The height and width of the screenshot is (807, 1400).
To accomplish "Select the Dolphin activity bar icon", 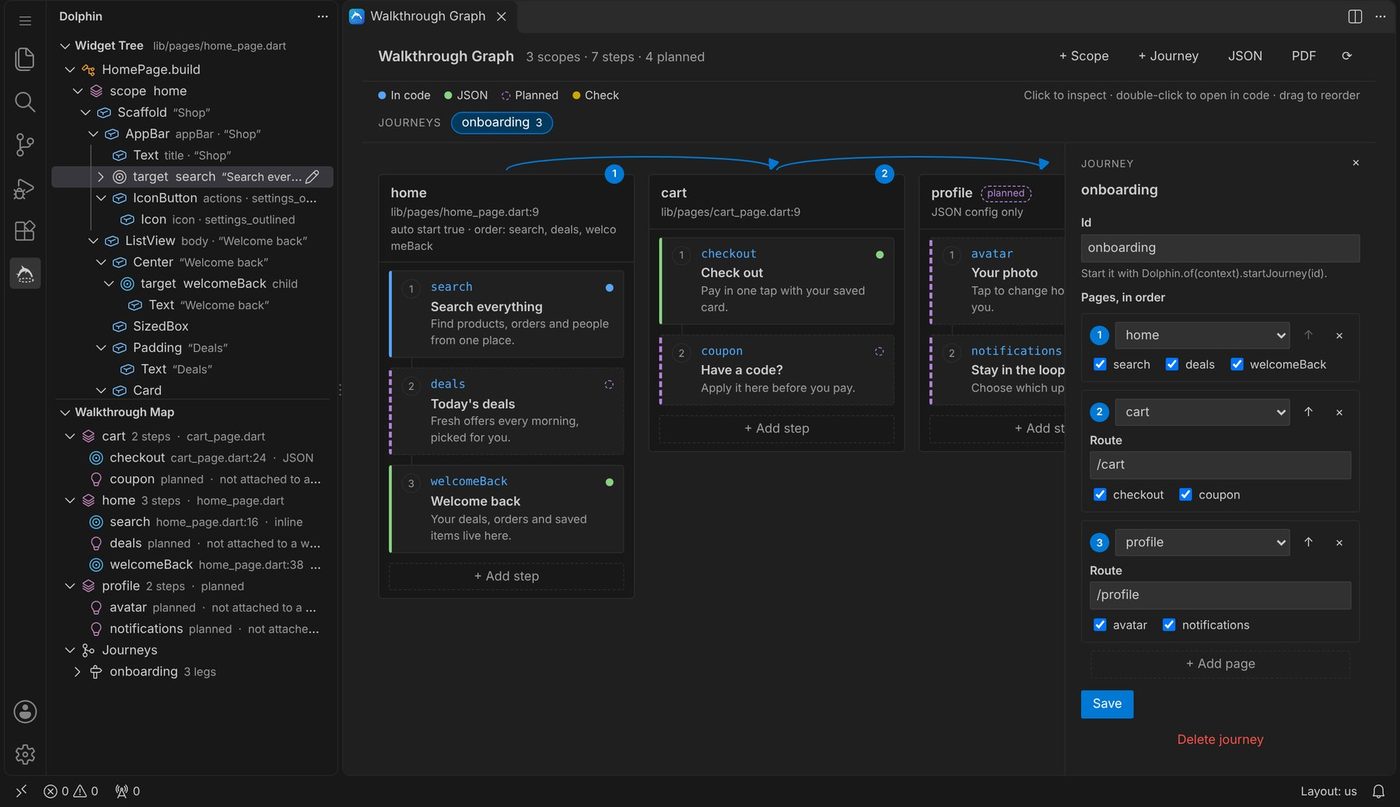I will [25, 274].
